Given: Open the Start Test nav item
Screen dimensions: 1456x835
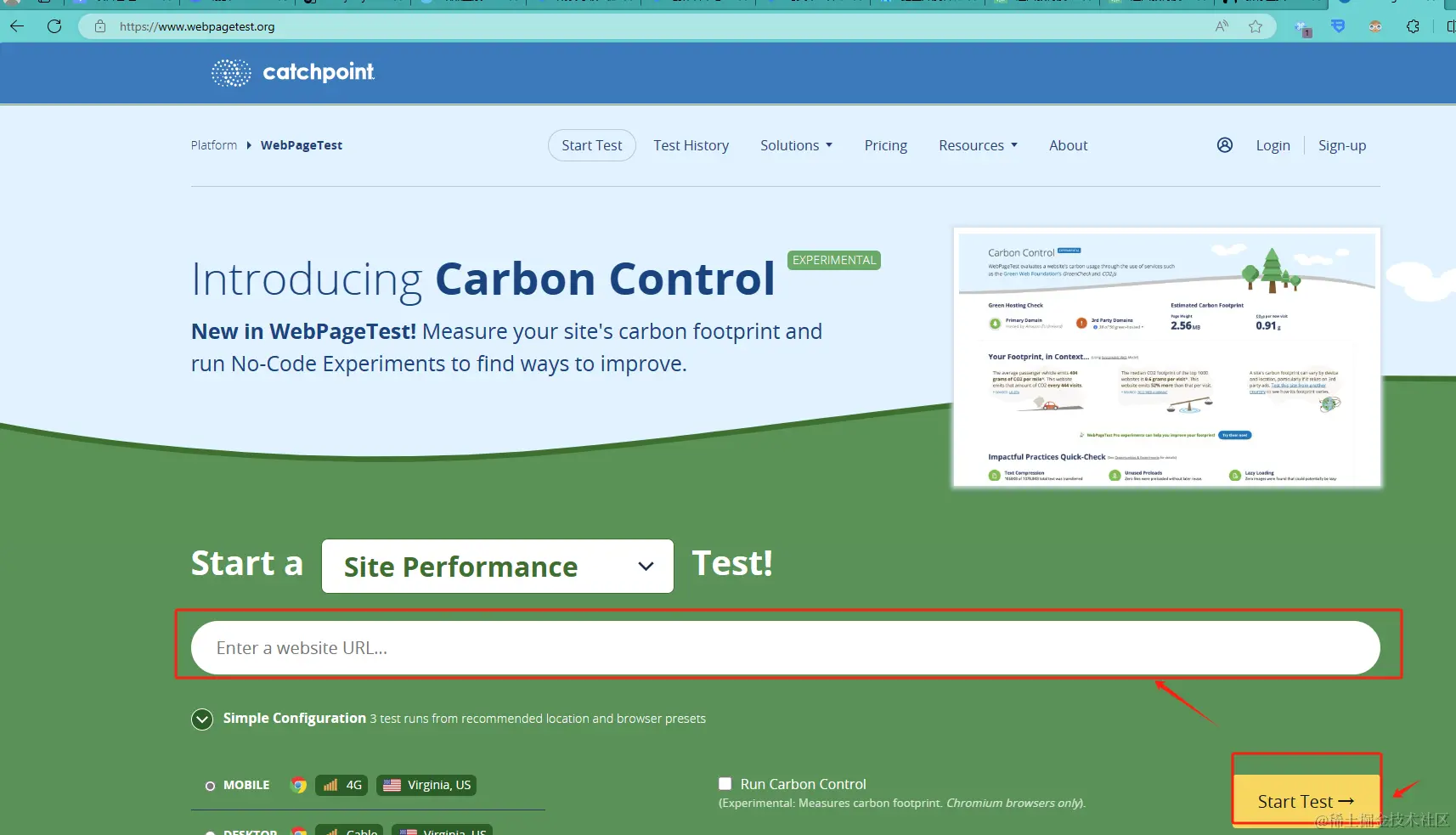Looking at the screenshot, I should point(592,145).
